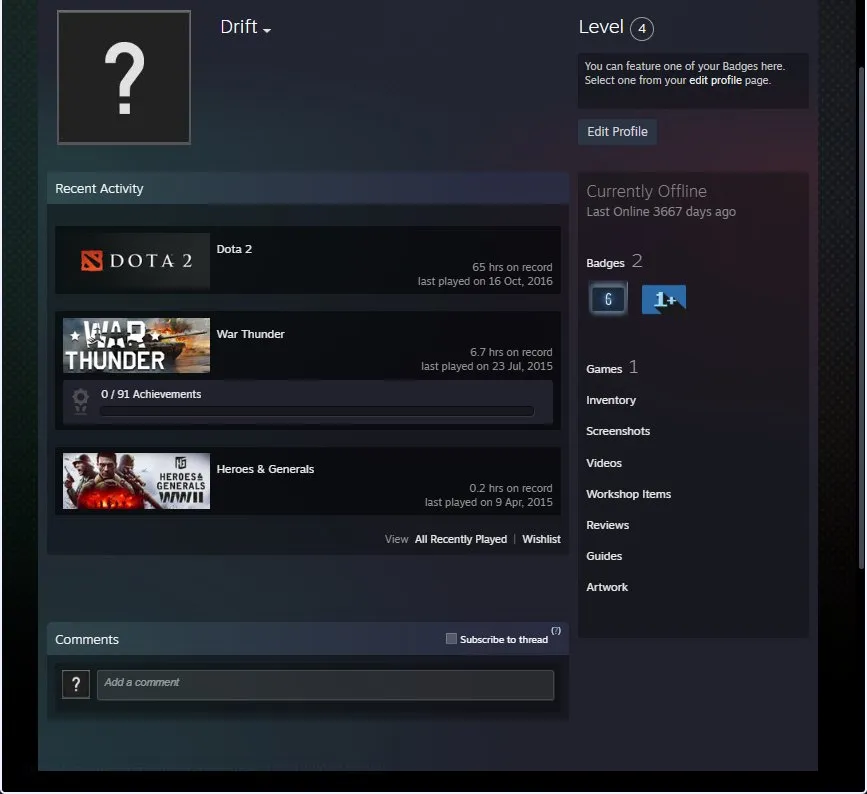Click the War Thunder game title
The height and width of the screenshot is (794, 867).
[250, 334]
